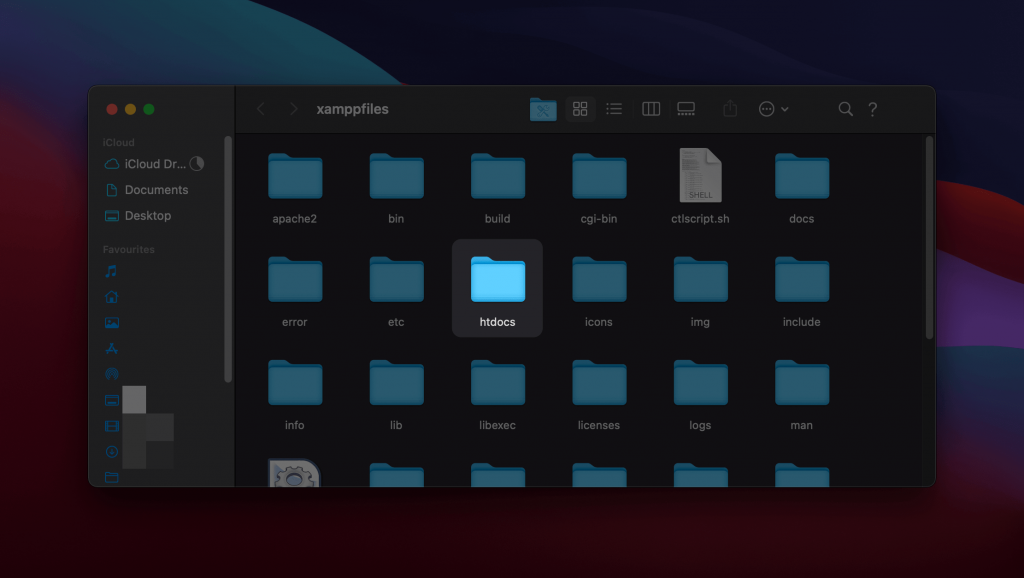Open AirDrop from sidebar
Screen dimensions: 1024x578
coord(112,374)
